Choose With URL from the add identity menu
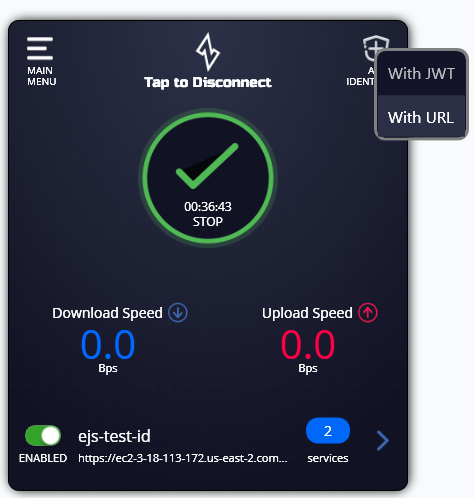This screenshot has width=475, height=498. pos(421,117)
